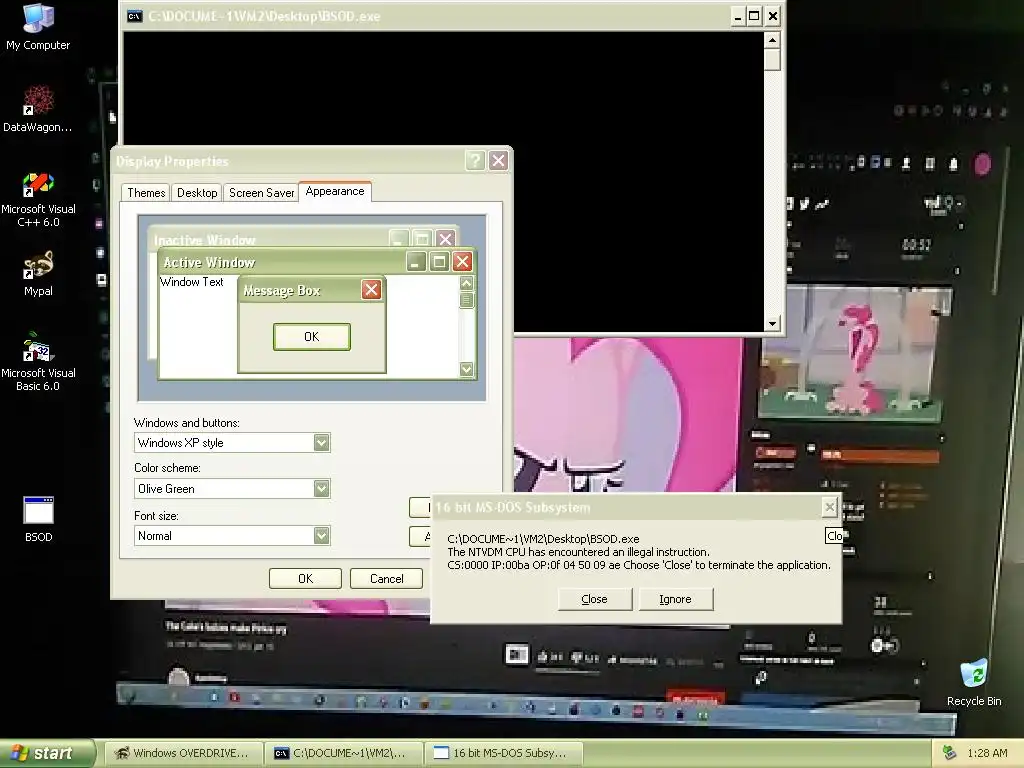The width and height of the screenshot is (1024, 768).
Task: Click the Start button on the taskbar
Action: [47, 753]
